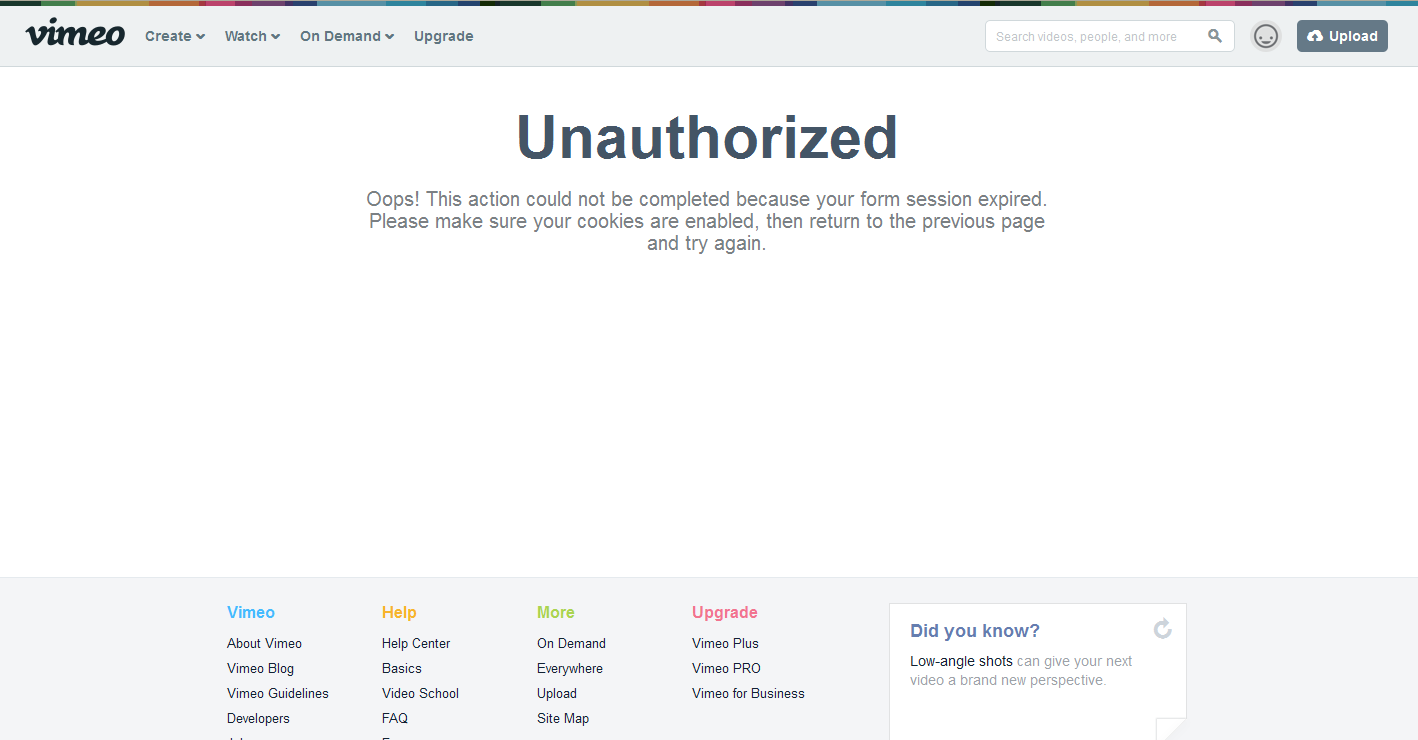Image resolution: width=1418 pixels, height=740 pixels.
Task: Open the Create dropdown menu
Action: (x=175, y=36)
